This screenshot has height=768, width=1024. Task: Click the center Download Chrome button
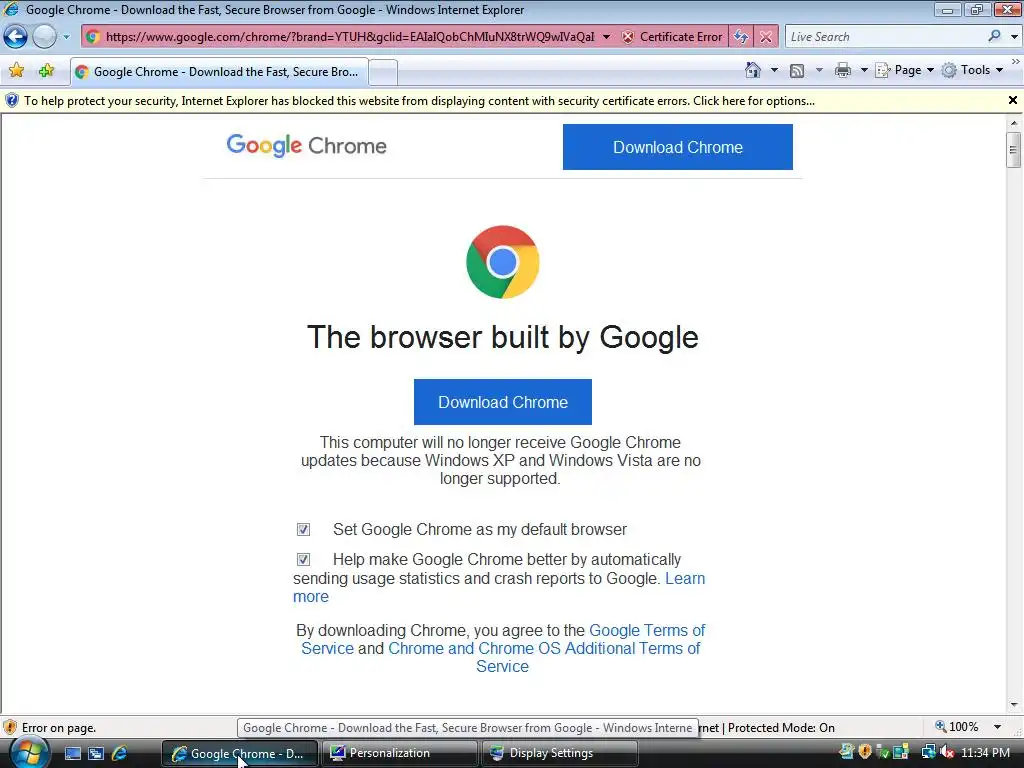[x=503, y=402]
